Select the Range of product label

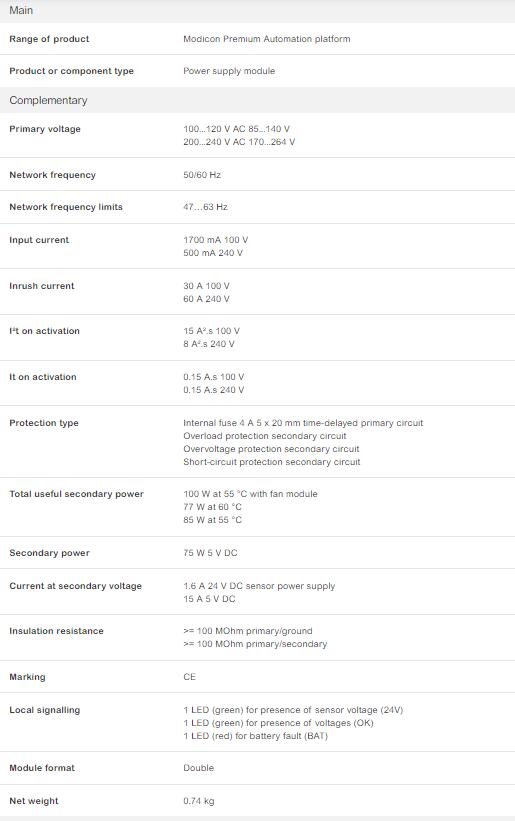[x=49, y=39]
